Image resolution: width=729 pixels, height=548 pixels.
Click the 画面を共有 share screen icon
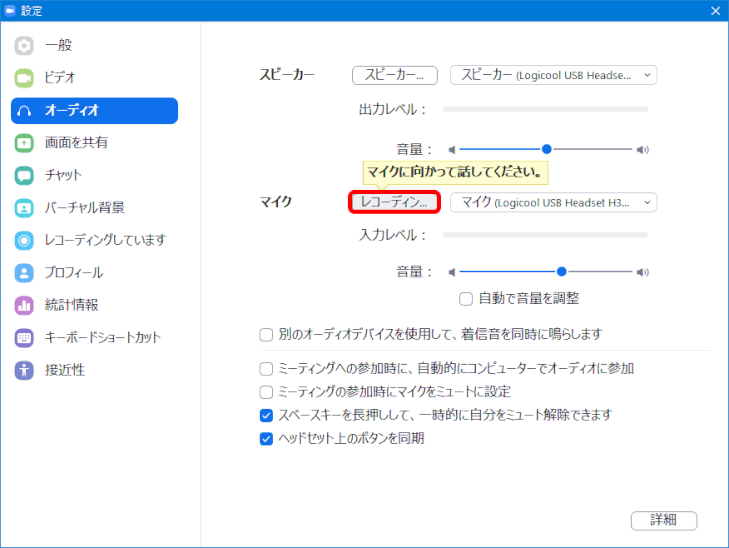tap(24, 143)
